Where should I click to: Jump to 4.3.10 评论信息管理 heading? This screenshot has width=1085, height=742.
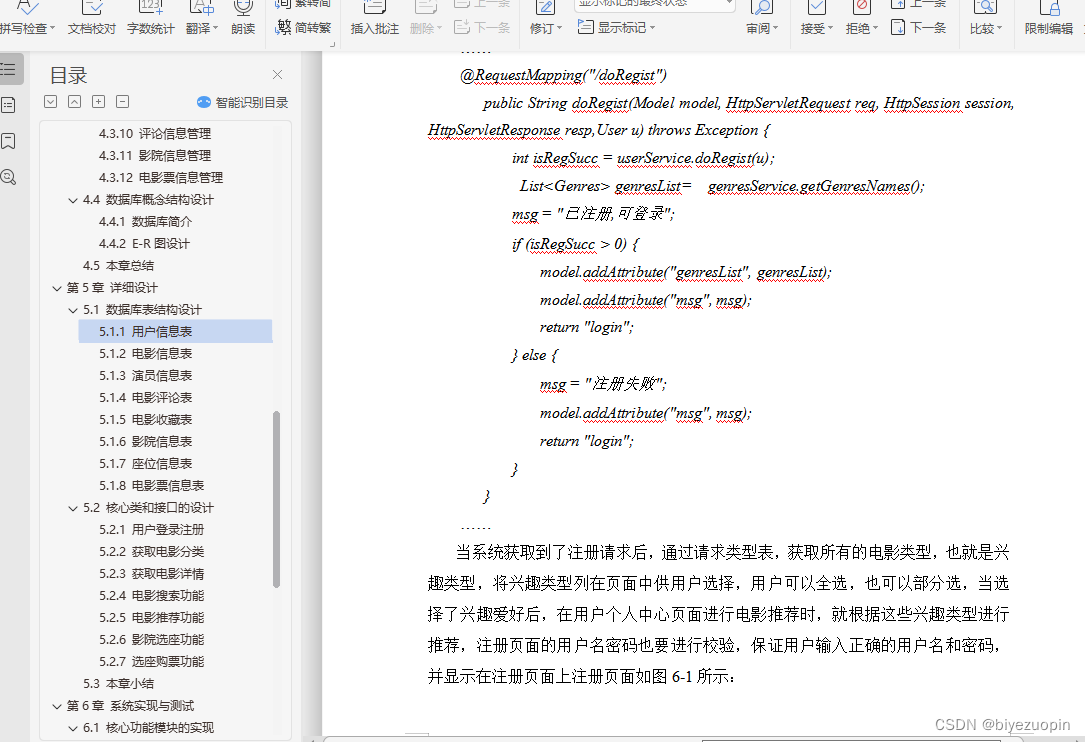(155, 134)
